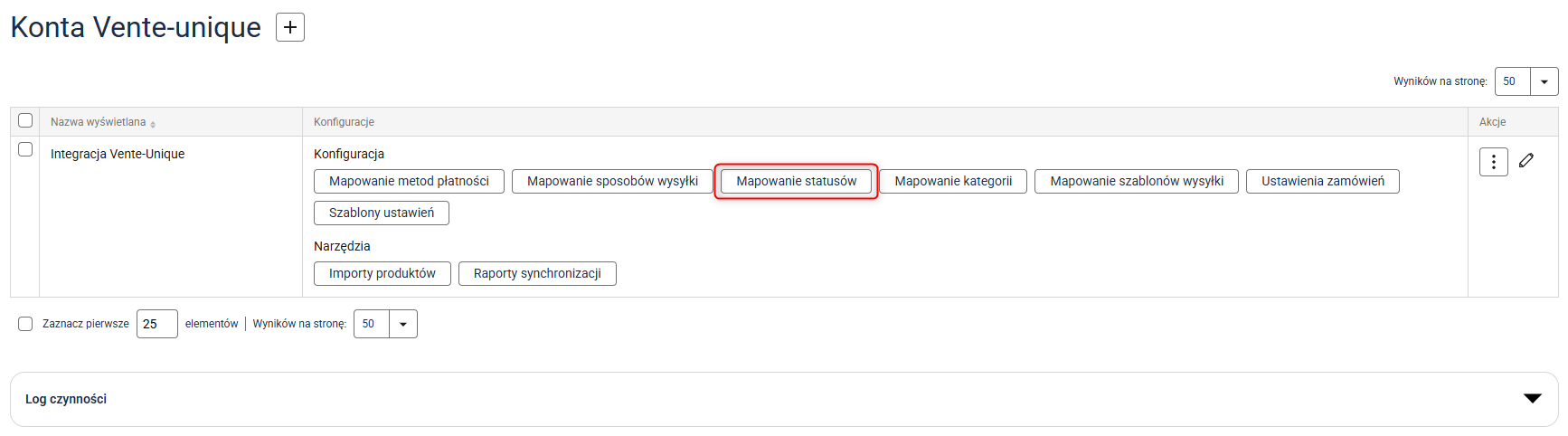
Task: Open the three-dot actions menu
Action: pyautogui.click(x=1493, y=162)
